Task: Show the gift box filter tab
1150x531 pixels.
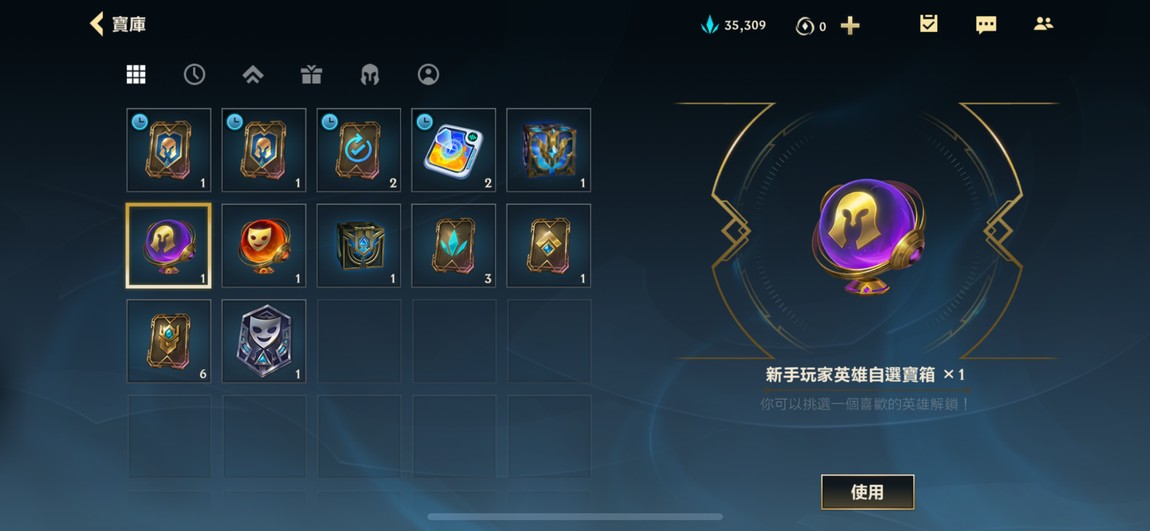Action: click(x=311, y=74)
